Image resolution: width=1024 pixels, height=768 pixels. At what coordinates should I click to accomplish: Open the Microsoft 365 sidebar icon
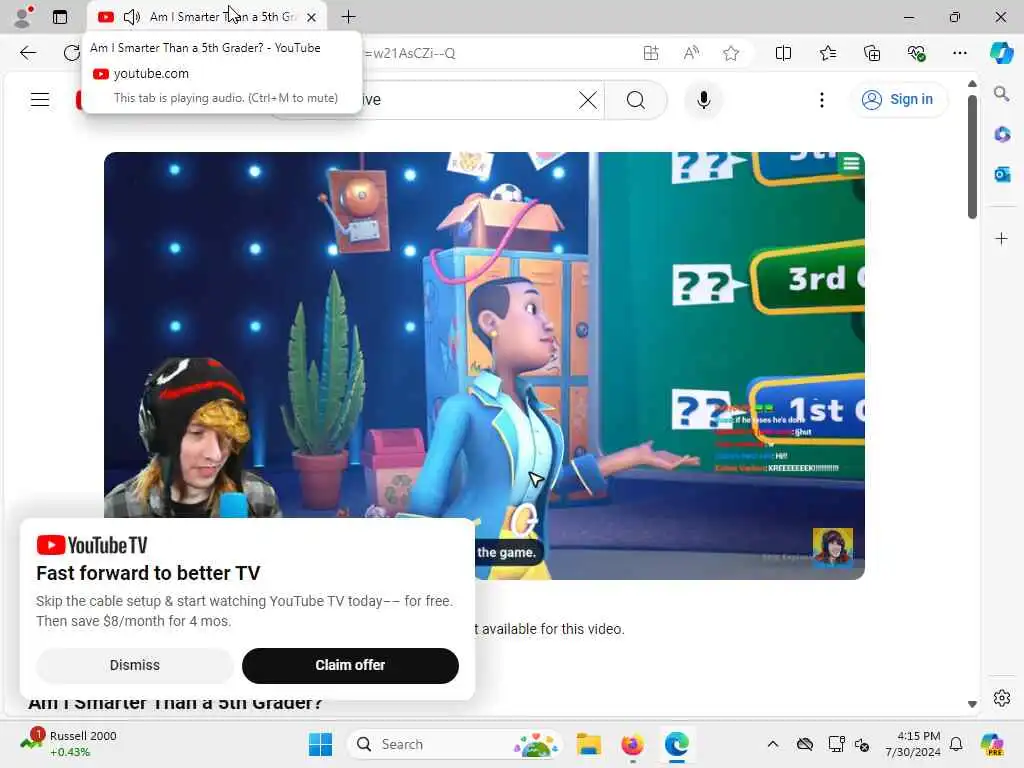[x=1002, y=135]
